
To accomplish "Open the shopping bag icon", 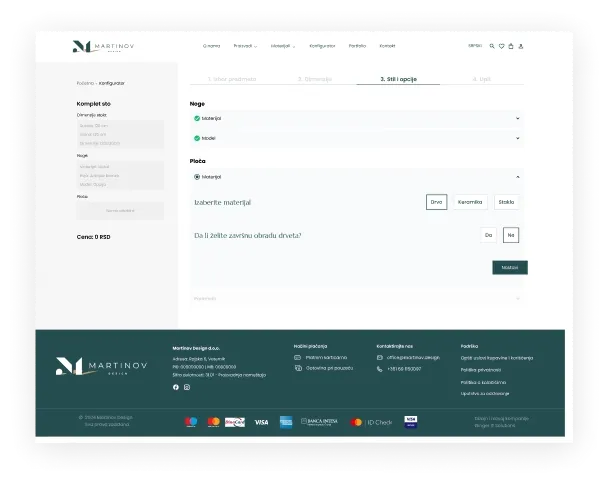I will coord(511,46).
